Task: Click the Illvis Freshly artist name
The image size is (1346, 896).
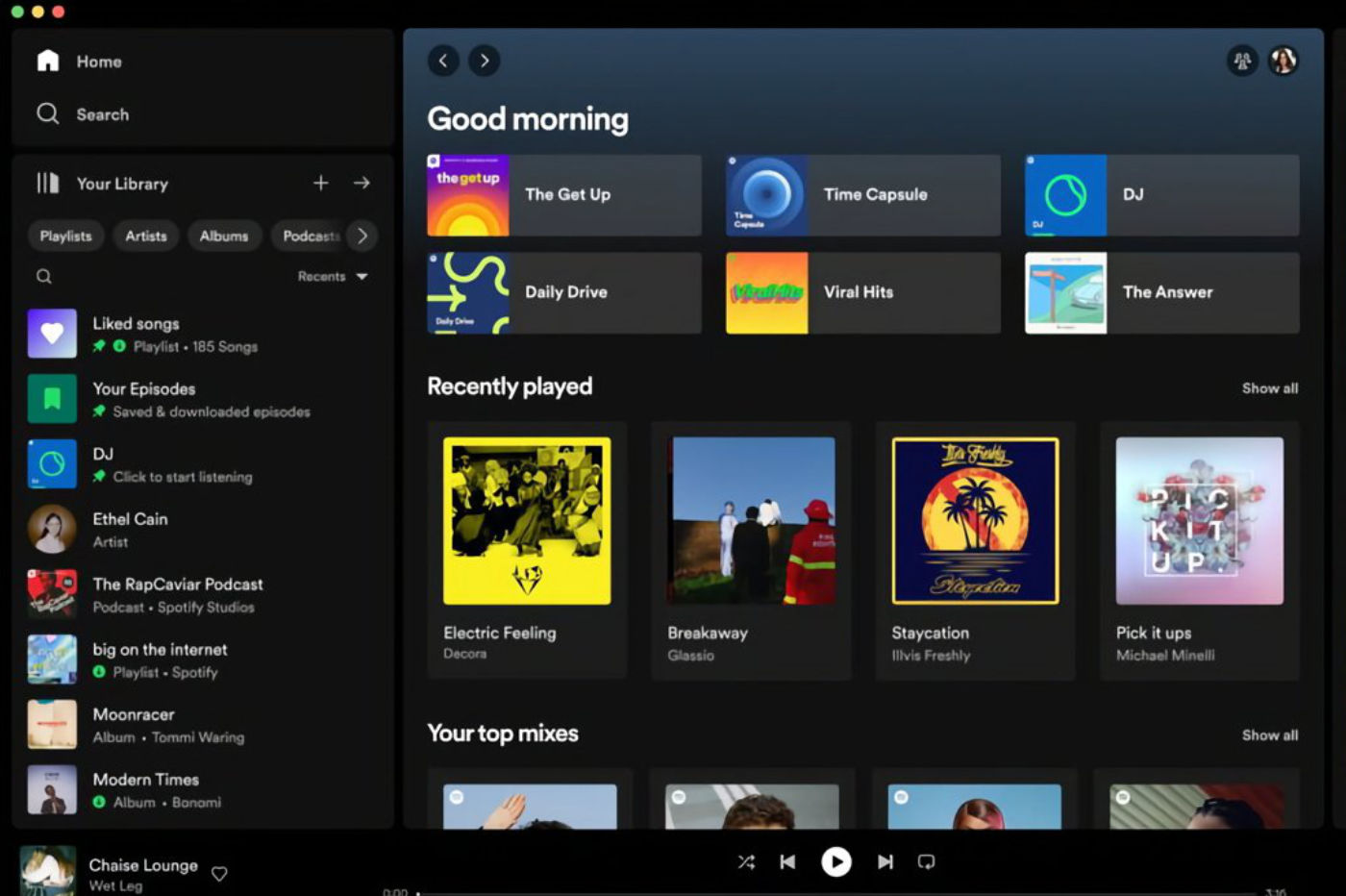Action: [x=931, y=656]
